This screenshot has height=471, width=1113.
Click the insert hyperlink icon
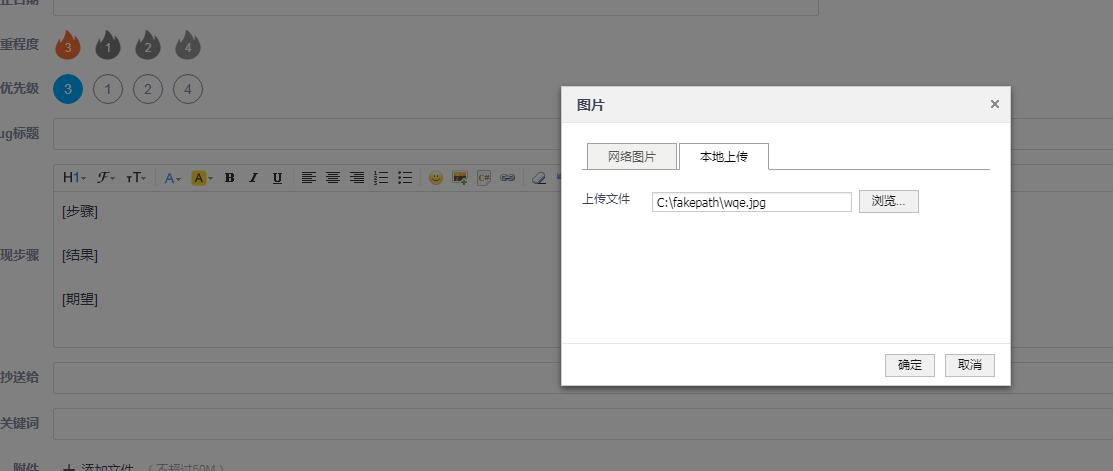[508, 178]
